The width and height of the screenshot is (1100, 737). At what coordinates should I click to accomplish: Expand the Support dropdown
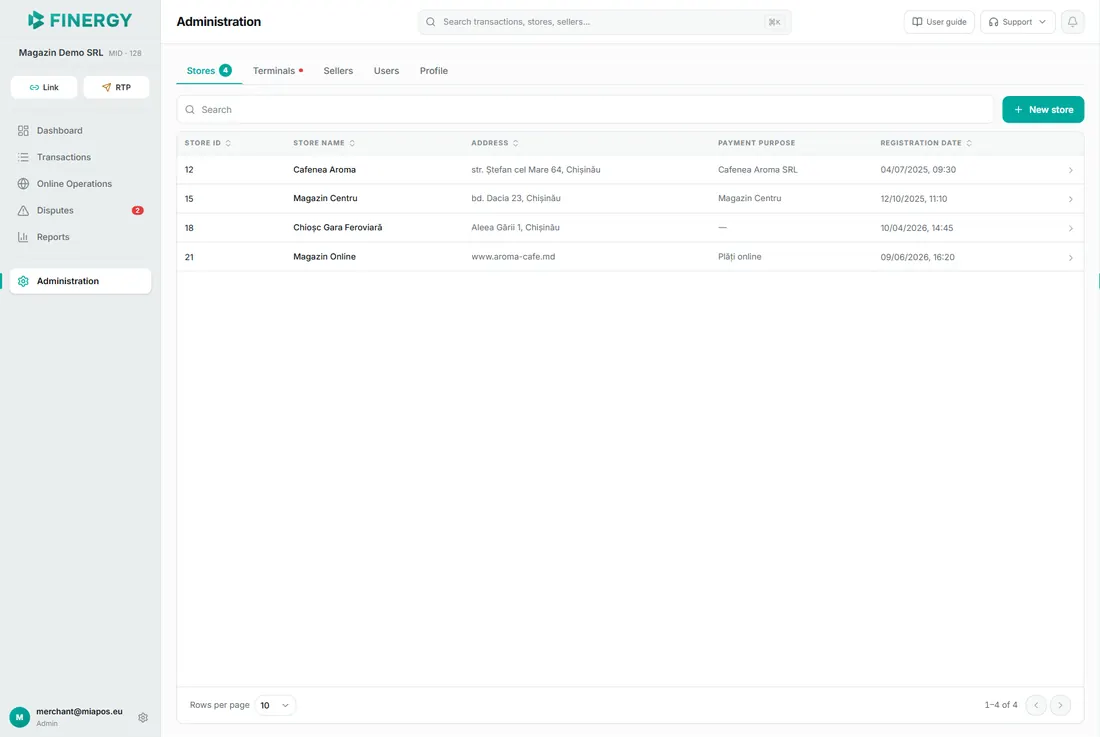click(1017, 22)
